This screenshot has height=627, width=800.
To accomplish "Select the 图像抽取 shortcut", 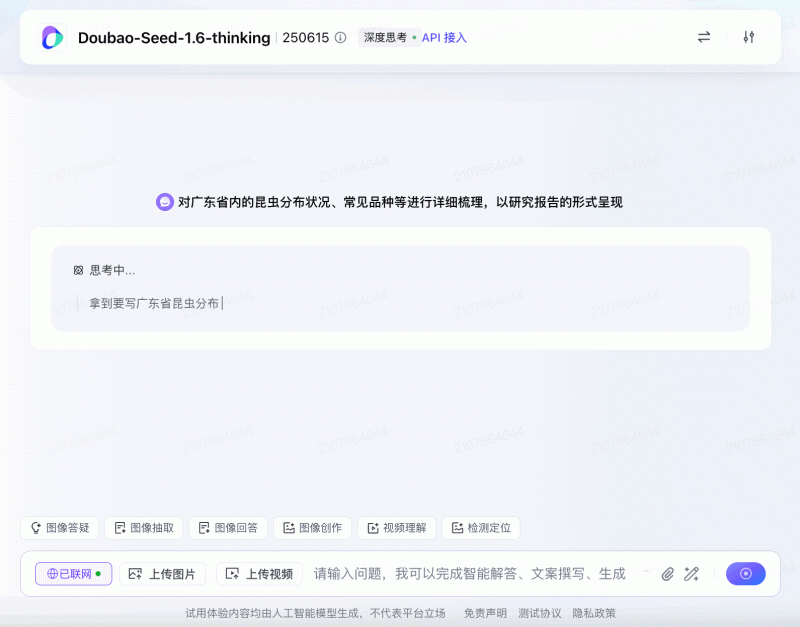I will [144, 528].
